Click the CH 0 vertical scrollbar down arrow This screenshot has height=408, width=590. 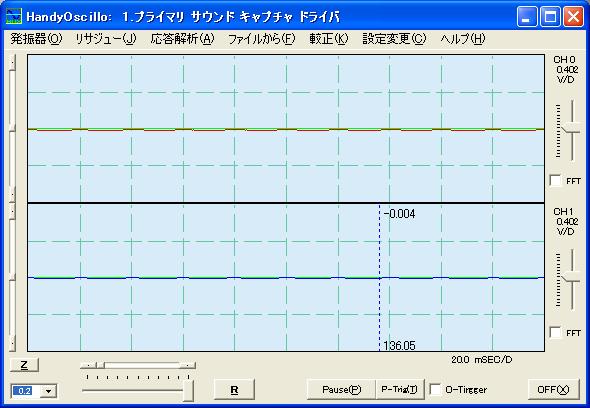(x=13, y=194)
